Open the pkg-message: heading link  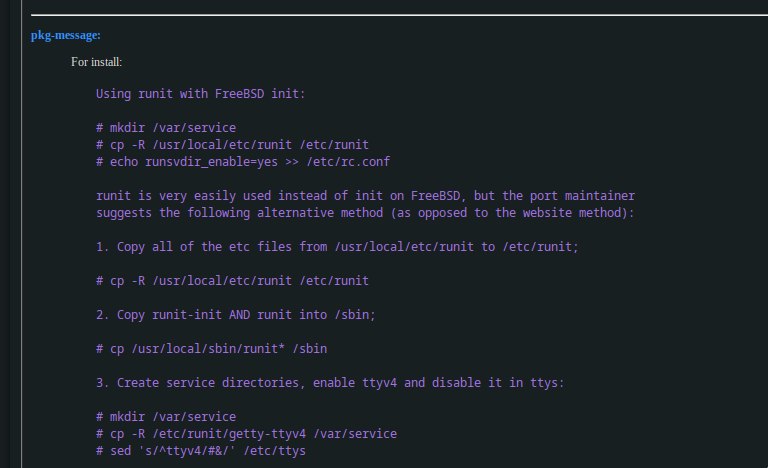(x=66, y=35)
